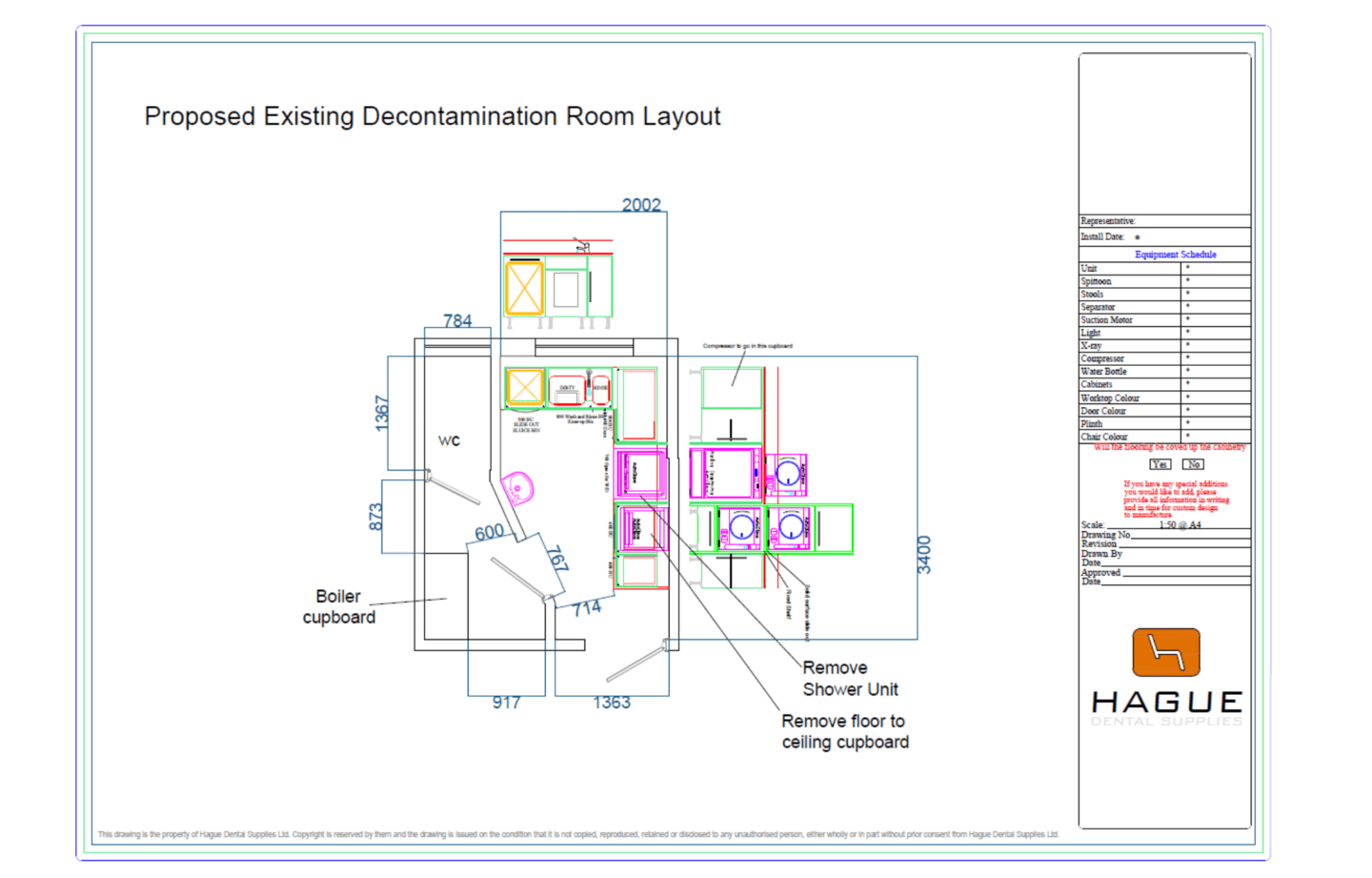Select the 'Spittoon' schedule row
The image size is (1372, 878).
pyautogui.click(x=1165, y=281)
